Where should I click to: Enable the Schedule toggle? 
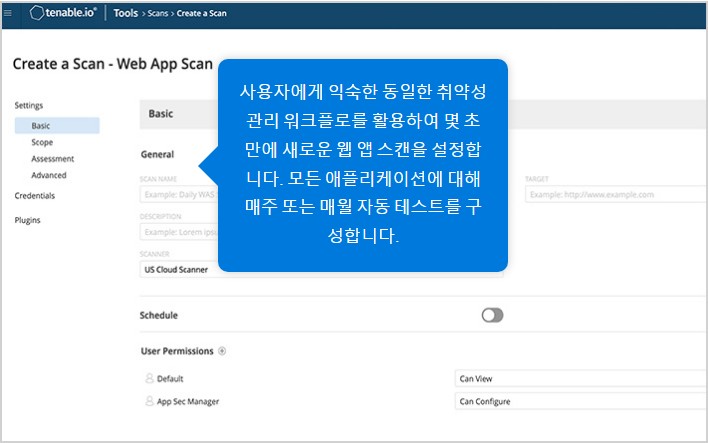492,315
